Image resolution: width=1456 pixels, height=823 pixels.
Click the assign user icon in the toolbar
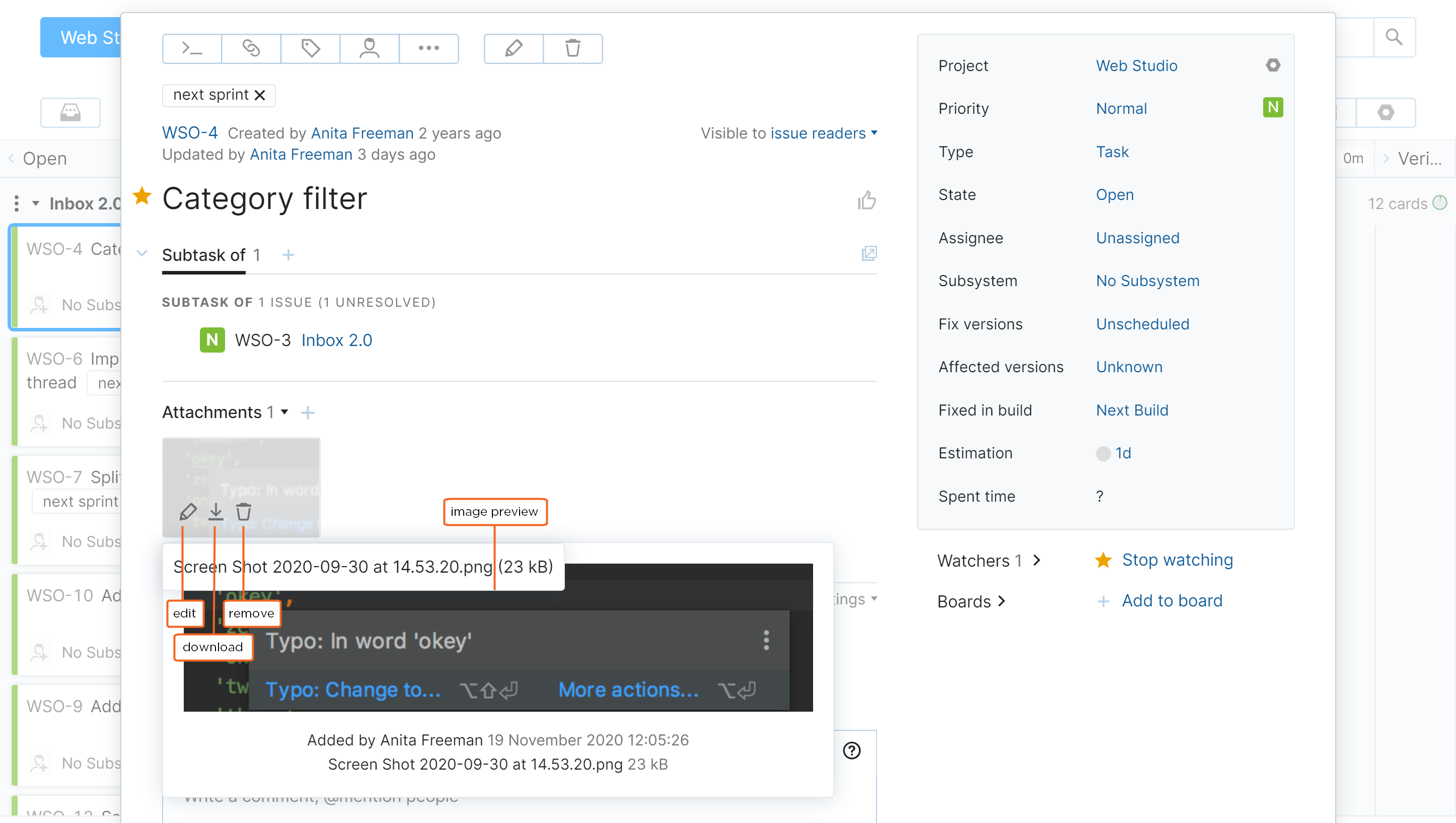(x=369, y=49)
